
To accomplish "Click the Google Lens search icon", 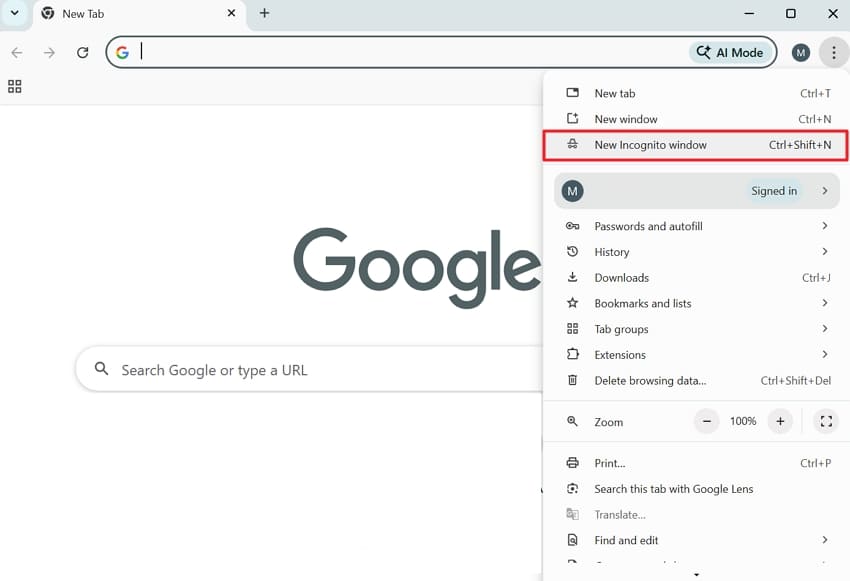I will (x=572, y=489).
